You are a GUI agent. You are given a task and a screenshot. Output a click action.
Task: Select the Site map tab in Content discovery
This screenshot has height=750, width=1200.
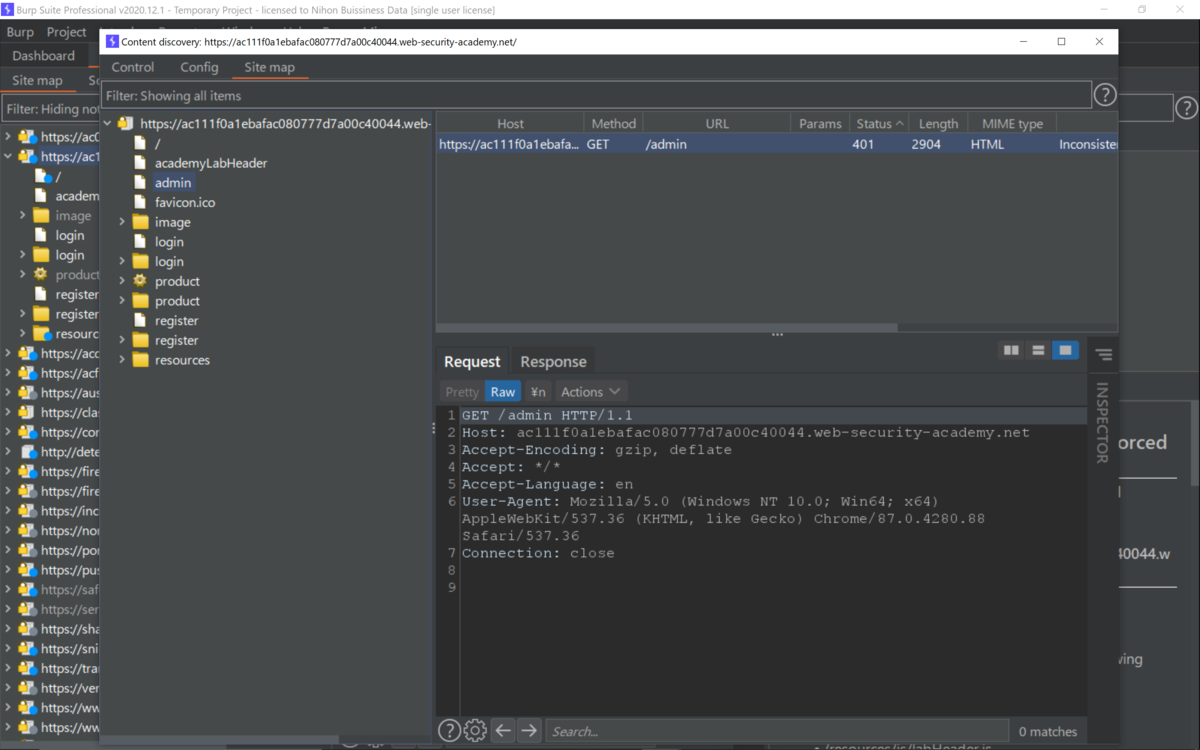270,67
